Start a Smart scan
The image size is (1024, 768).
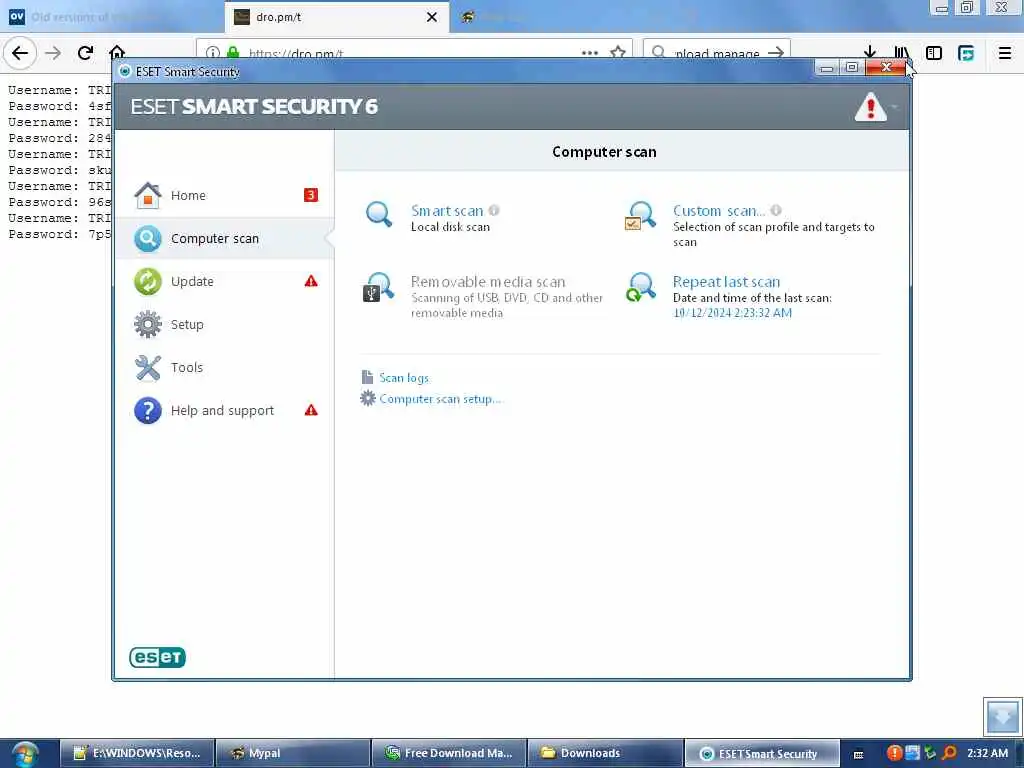tap(447, 211)
